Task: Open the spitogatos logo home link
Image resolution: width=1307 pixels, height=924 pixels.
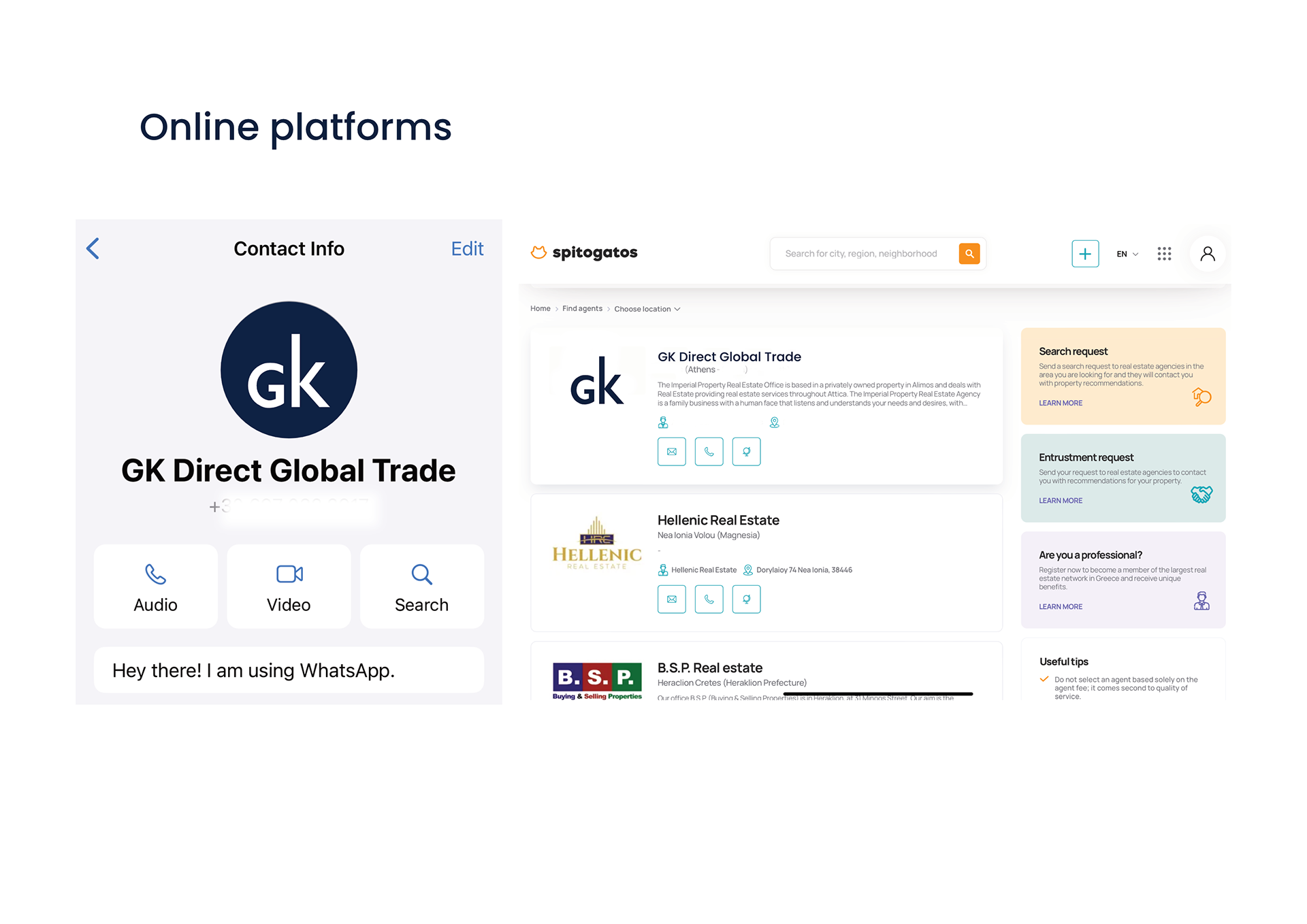Action: [584, 252]
